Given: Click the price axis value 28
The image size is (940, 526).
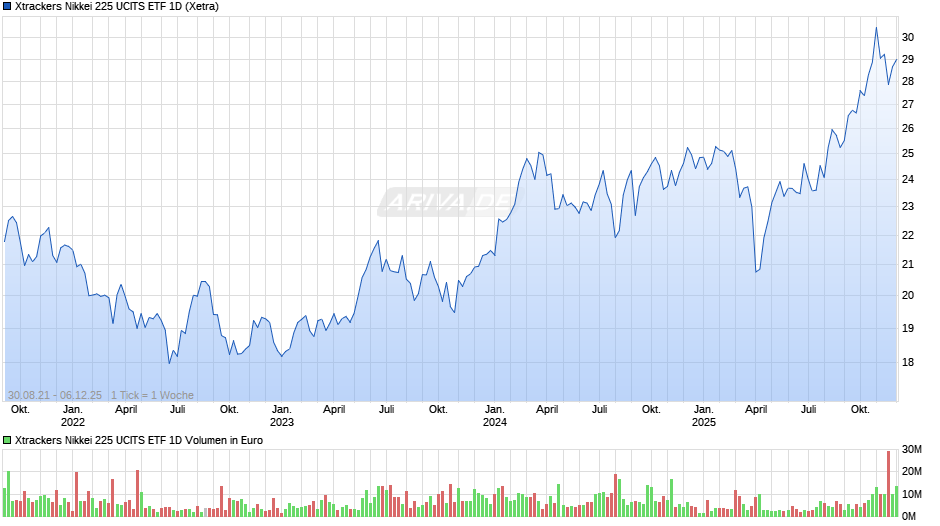Looking at the screenshot, I should click(908, 82).
